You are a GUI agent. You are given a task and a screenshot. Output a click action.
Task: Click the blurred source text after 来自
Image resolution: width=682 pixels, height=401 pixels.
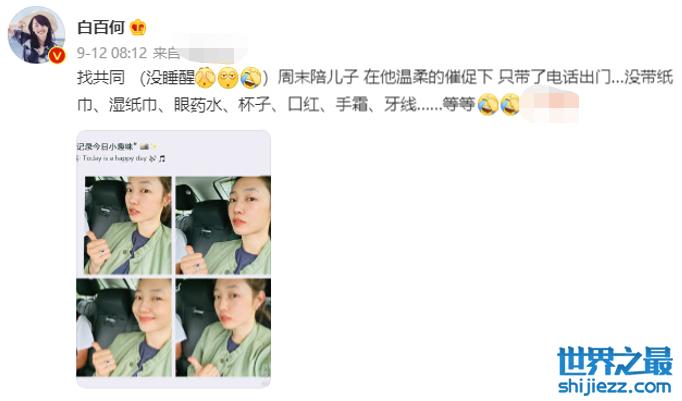[x=210, y=53]
